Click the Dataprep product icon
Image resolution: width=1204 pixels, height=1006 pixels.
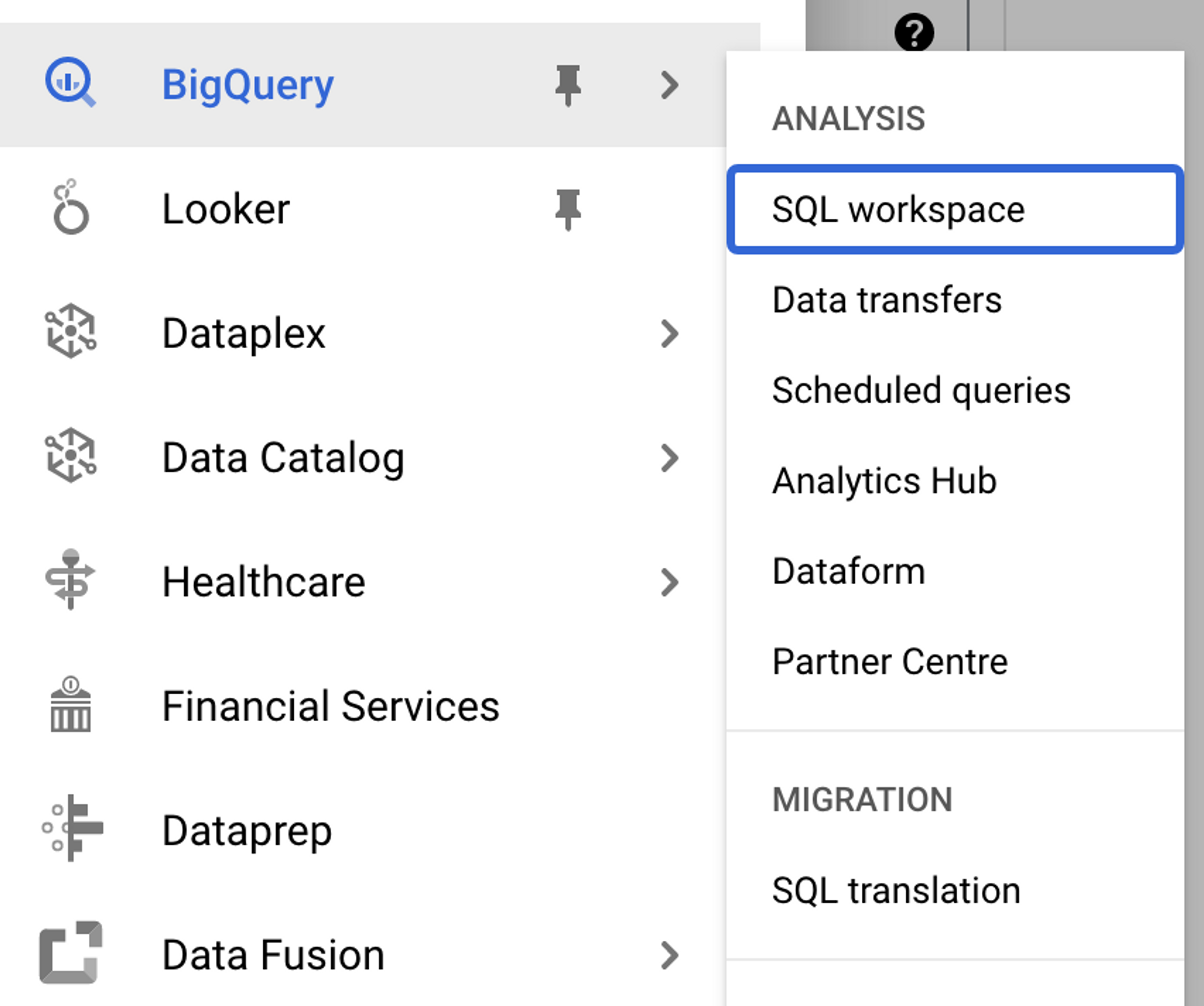pos(72,828)
